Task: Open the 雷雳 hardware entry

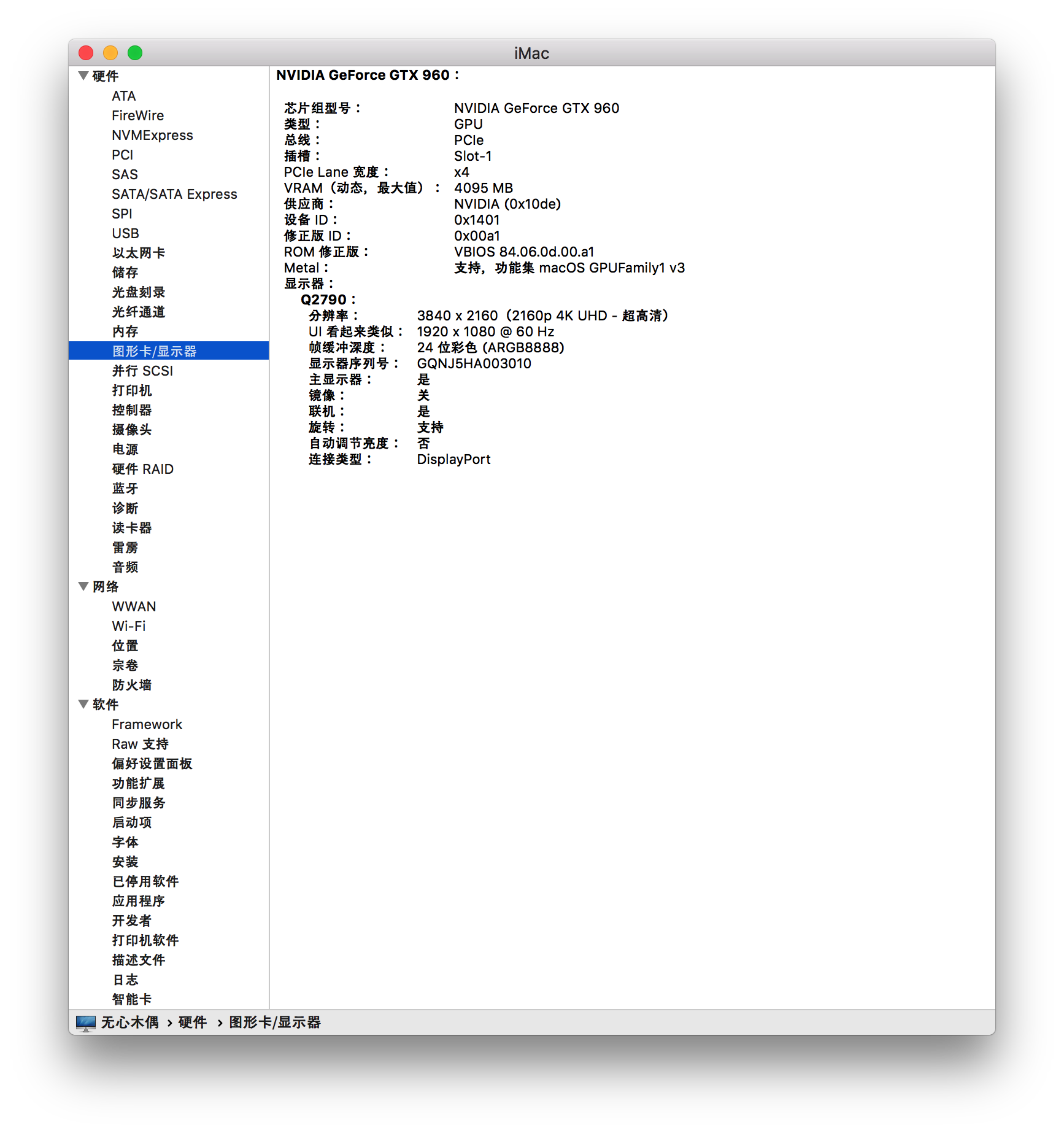Action: (x=125, y=547)
